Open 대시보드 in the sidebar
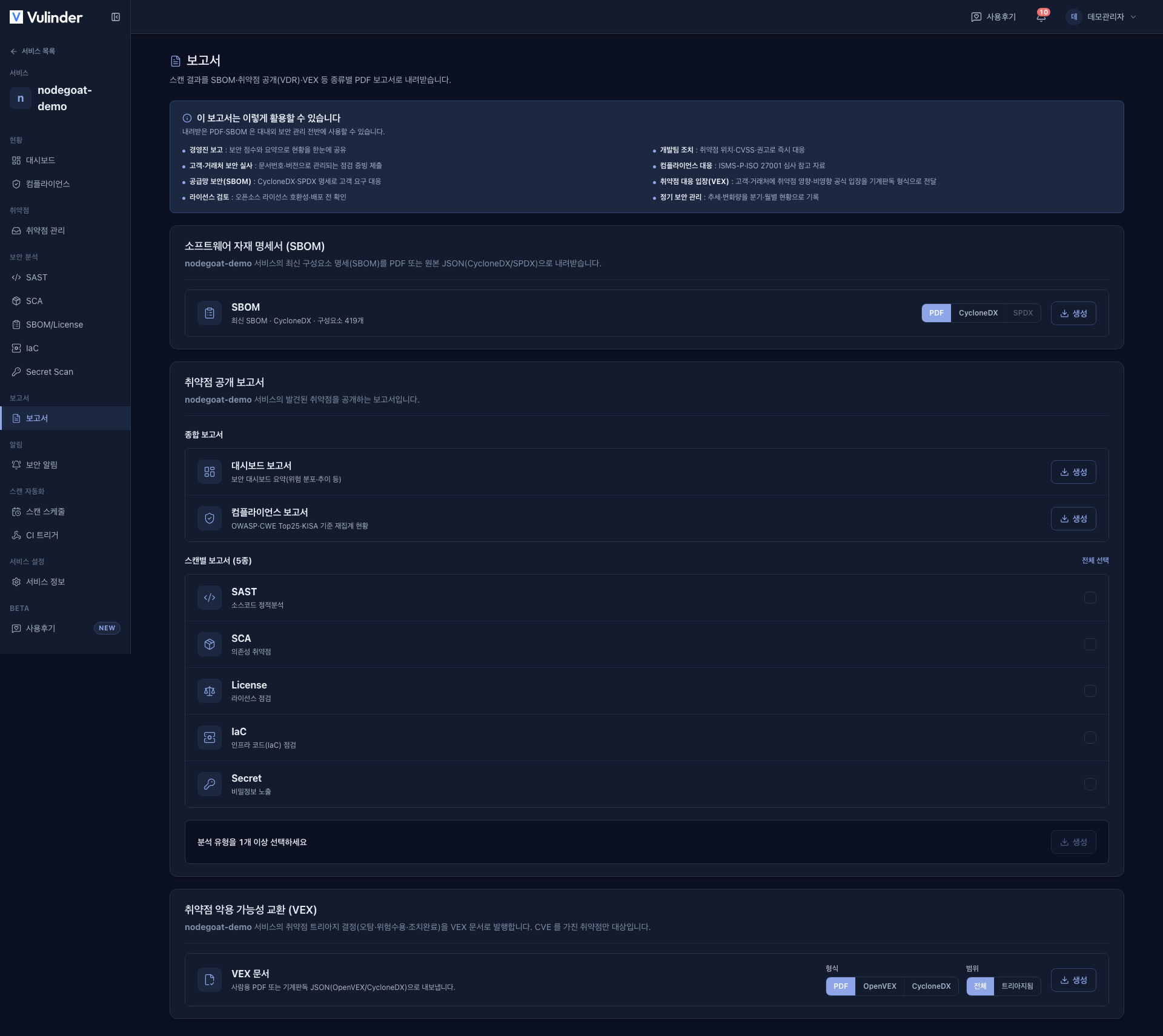Image resolution: width=1163 pixels, height=1036 pixels. (x=65, y=160)
